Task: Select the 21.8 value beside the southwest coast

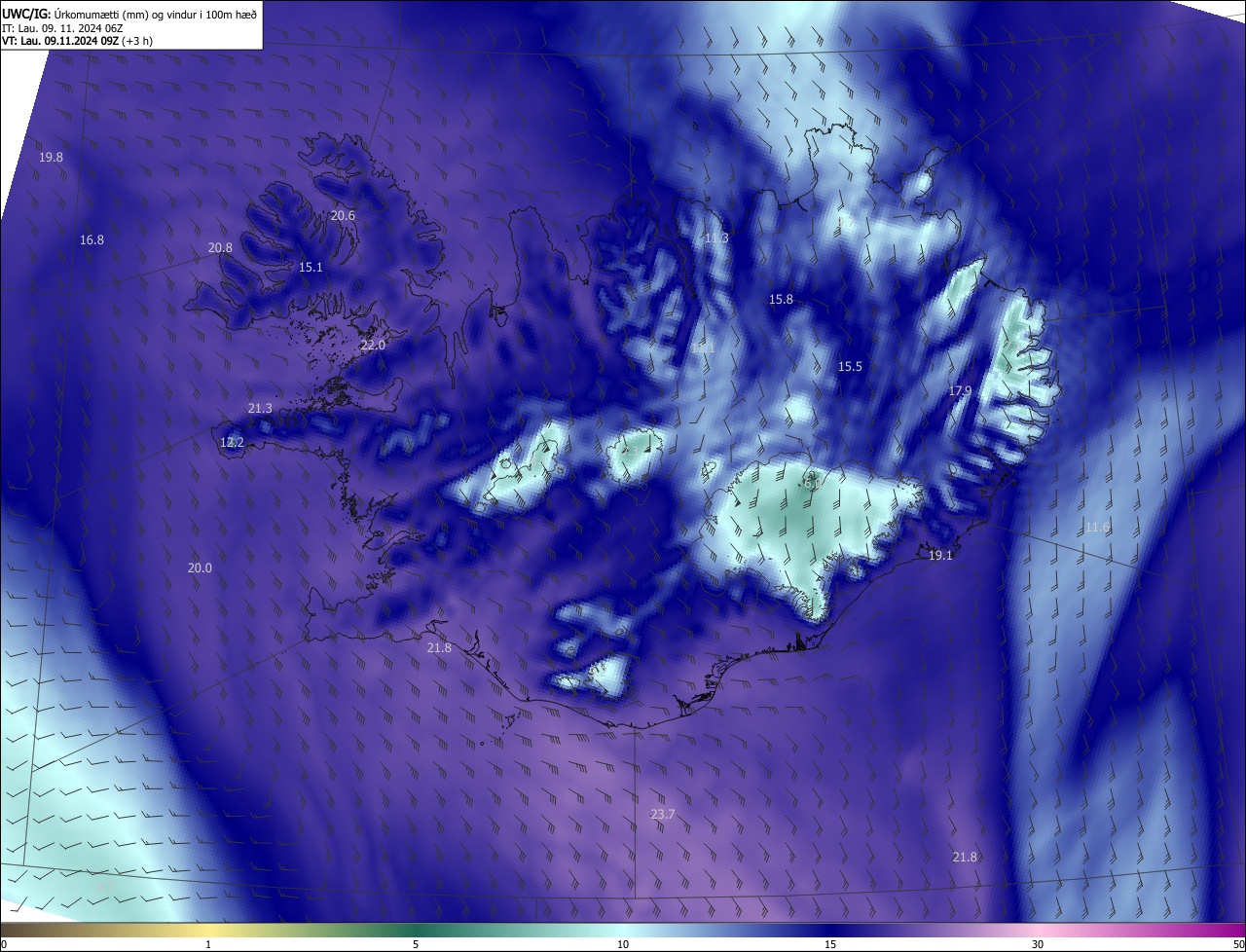Action: 439,648
